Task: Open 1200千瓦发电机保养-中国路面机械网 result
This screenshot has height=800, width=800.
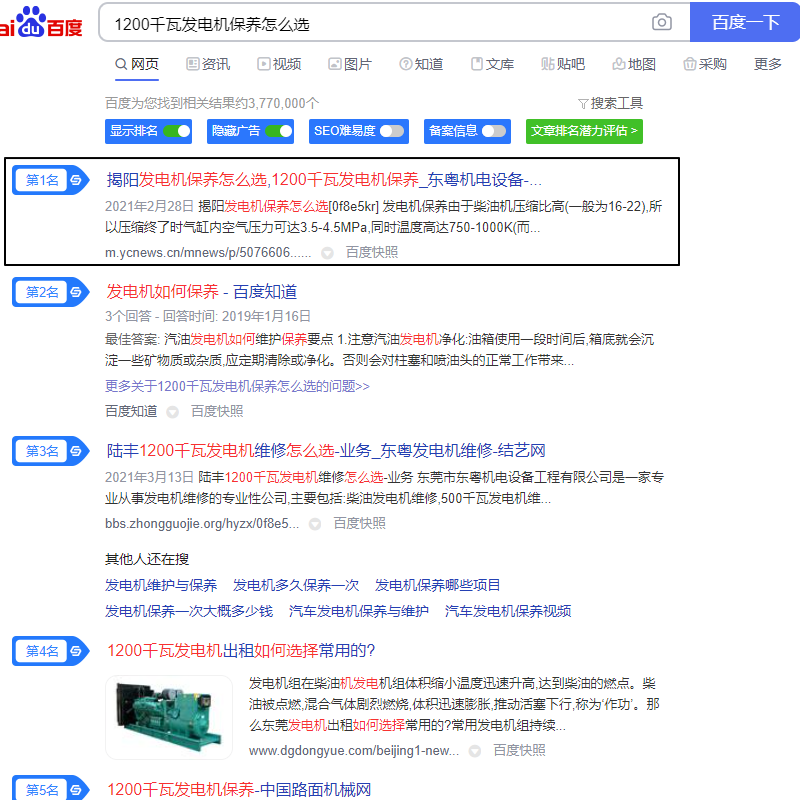Action: point(239,789)
